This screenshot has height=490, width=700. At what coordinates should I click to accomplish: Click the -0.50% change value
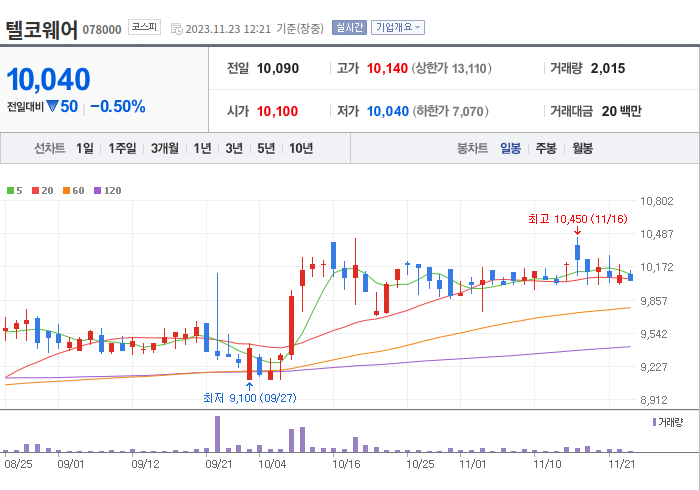(118, 107)
